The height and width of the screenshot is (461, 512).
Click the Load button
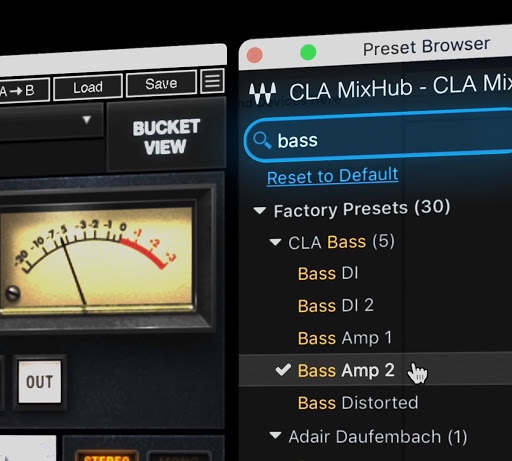click(x=88, y=87)
